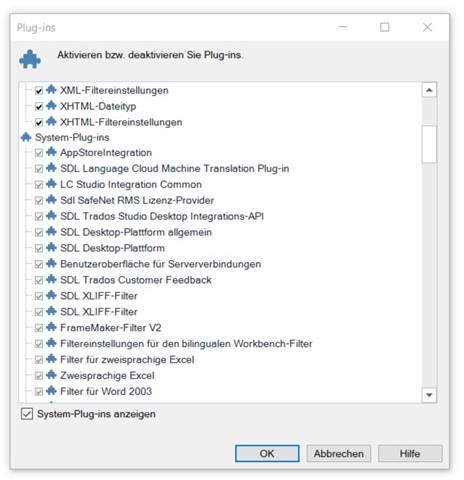
Task: Select the XHTML-Filtereinstellungen entry
Action: (x=121, y=122)
